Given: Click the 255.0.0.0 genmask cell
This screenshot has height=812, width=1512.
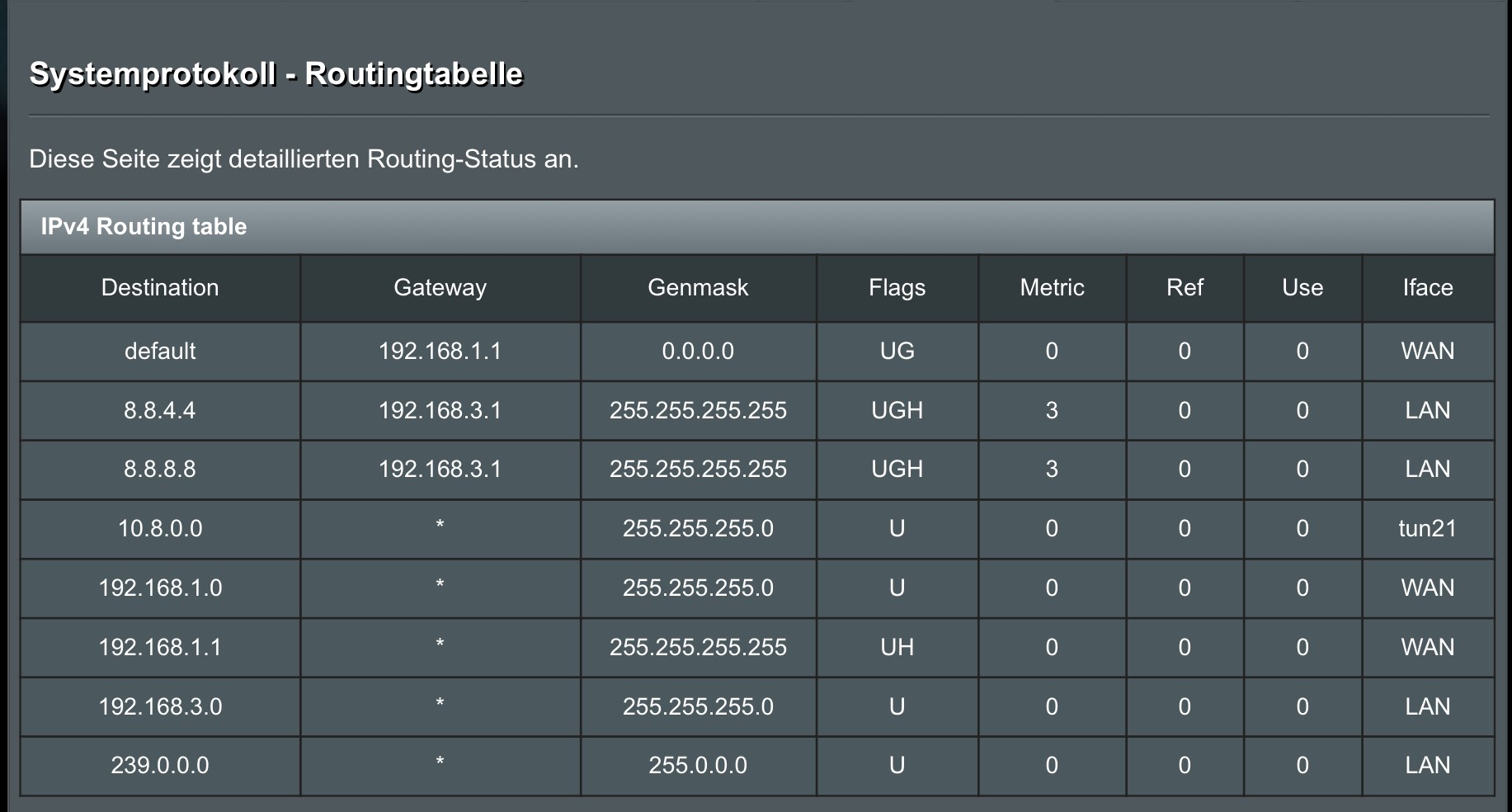Looking at the screenshot, I should pyautogui.click(x=698, y=765).
